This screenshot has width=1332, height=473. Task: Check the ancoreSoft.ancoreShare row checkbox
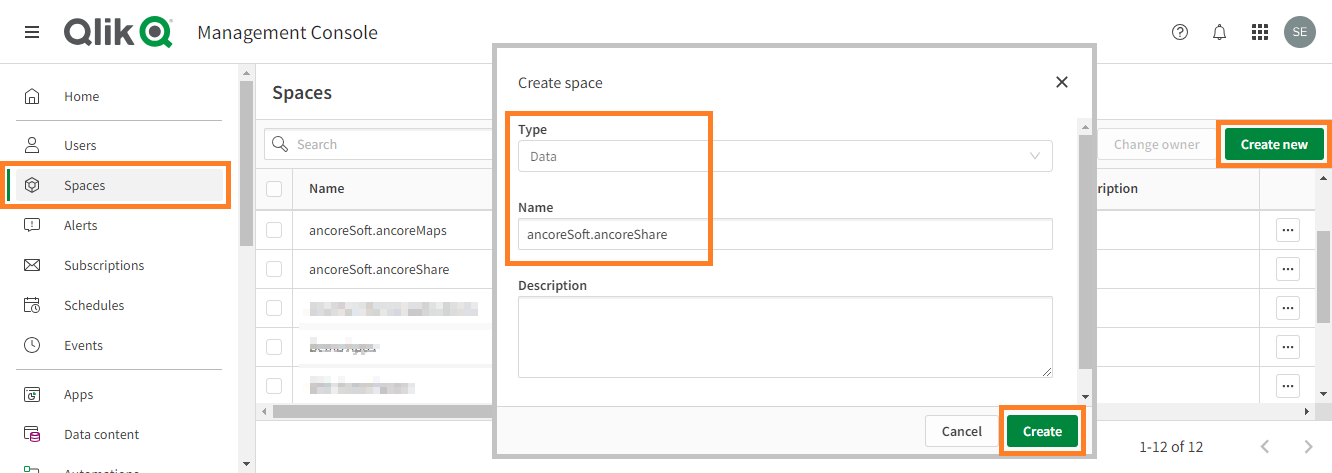click(274, 269)
